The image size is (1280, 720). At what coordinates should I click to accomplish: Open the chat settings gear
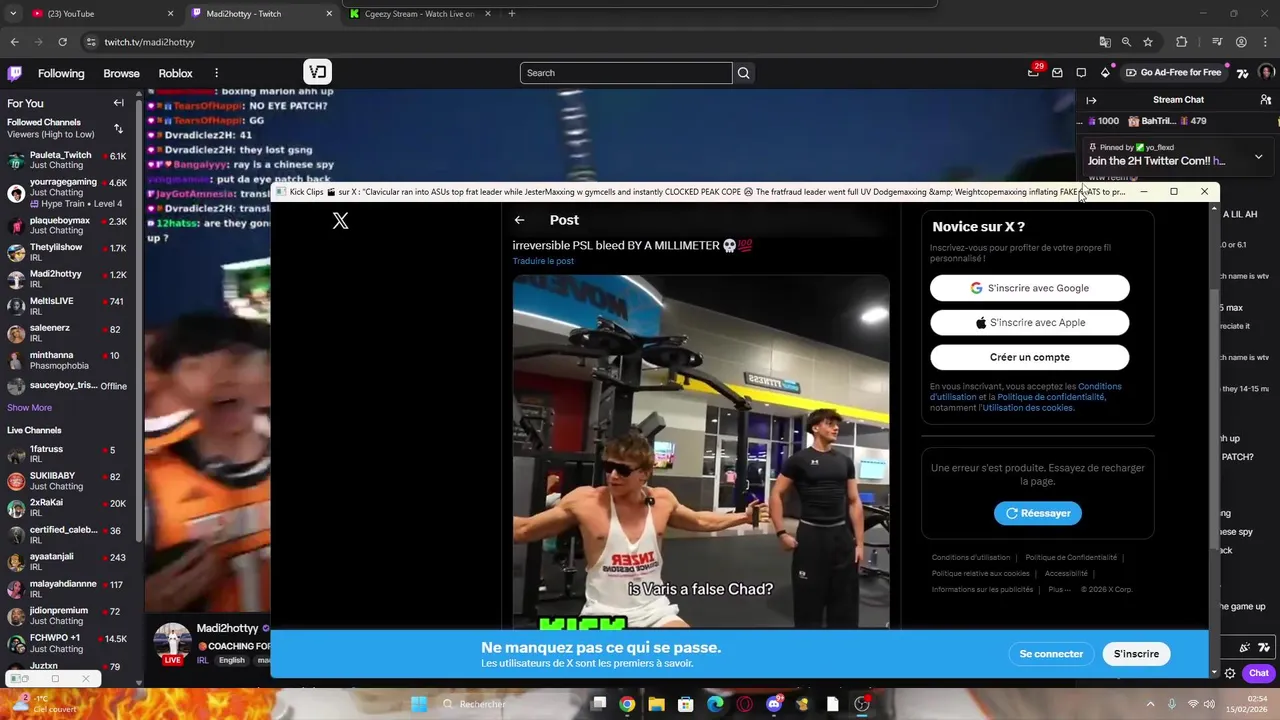coord(1230,673)
